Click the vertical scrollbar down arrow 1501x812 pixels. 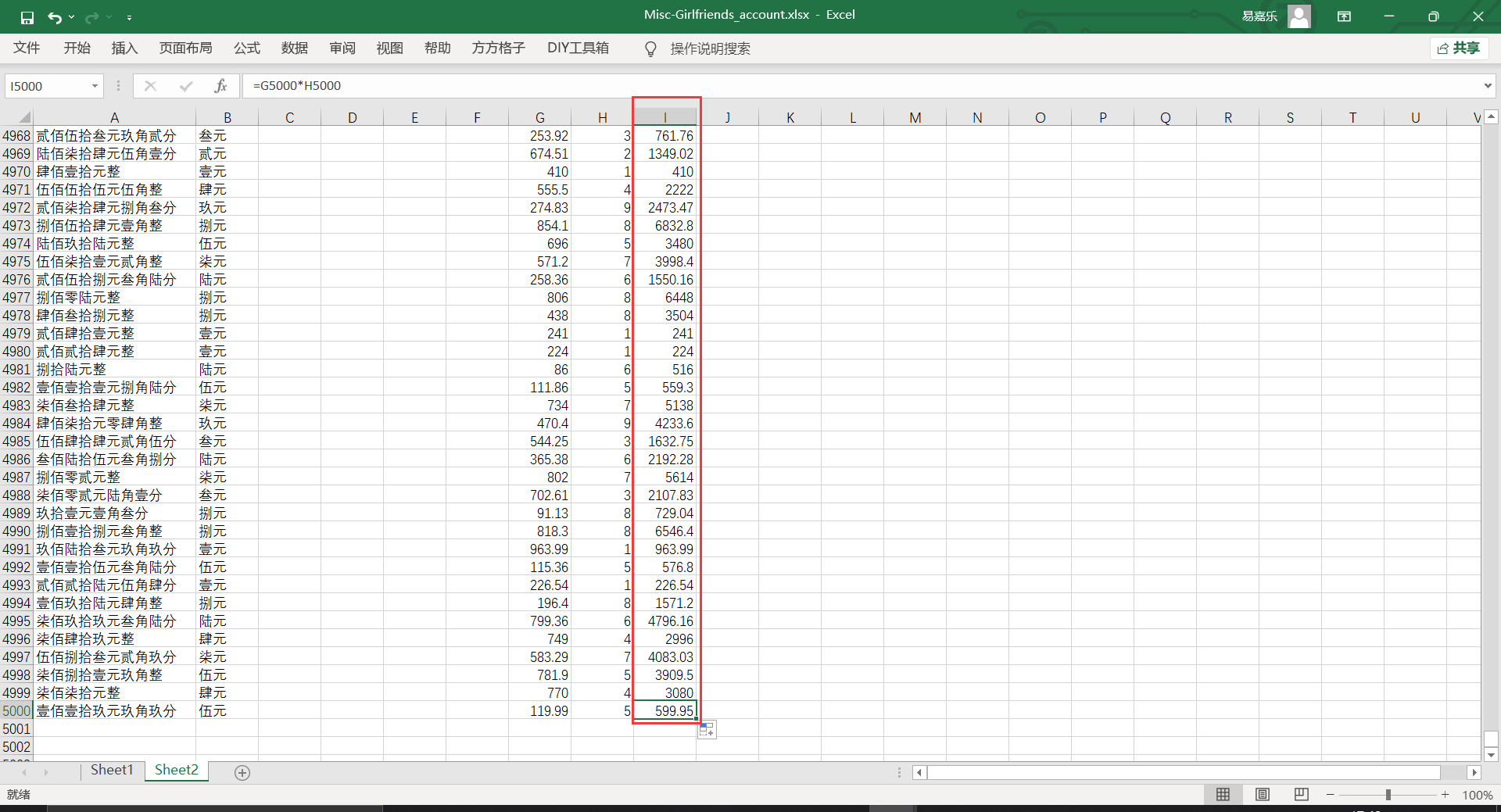click(1491, 755)
